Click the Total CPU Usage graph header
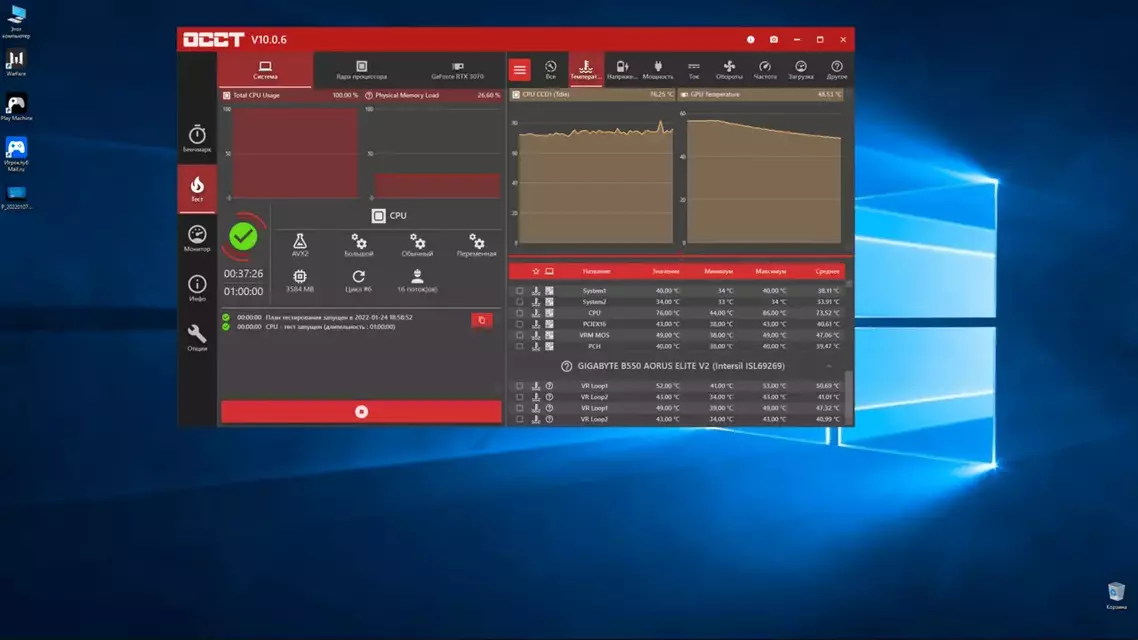The image size is (1138, 640). pos(290,95)
